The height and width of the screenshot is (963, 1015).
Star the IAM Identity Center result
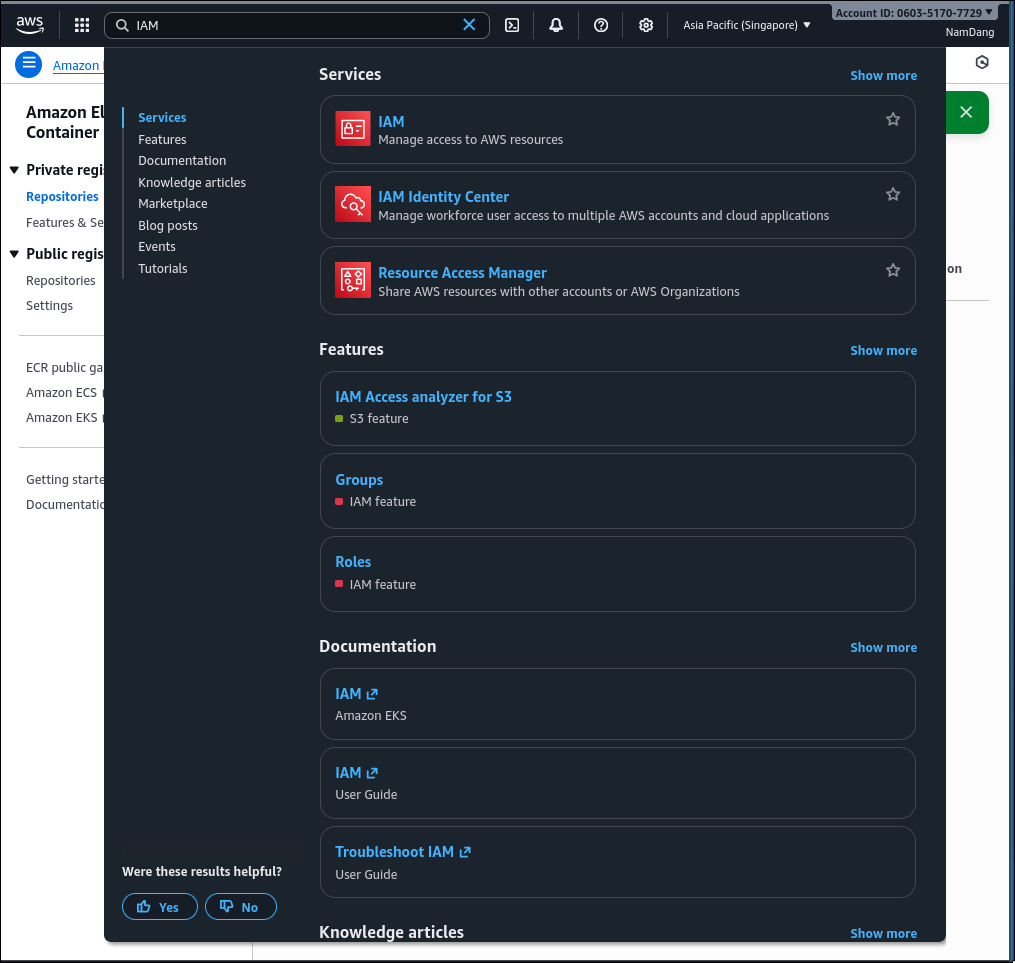pyautogui.click(x=892, y=194)
